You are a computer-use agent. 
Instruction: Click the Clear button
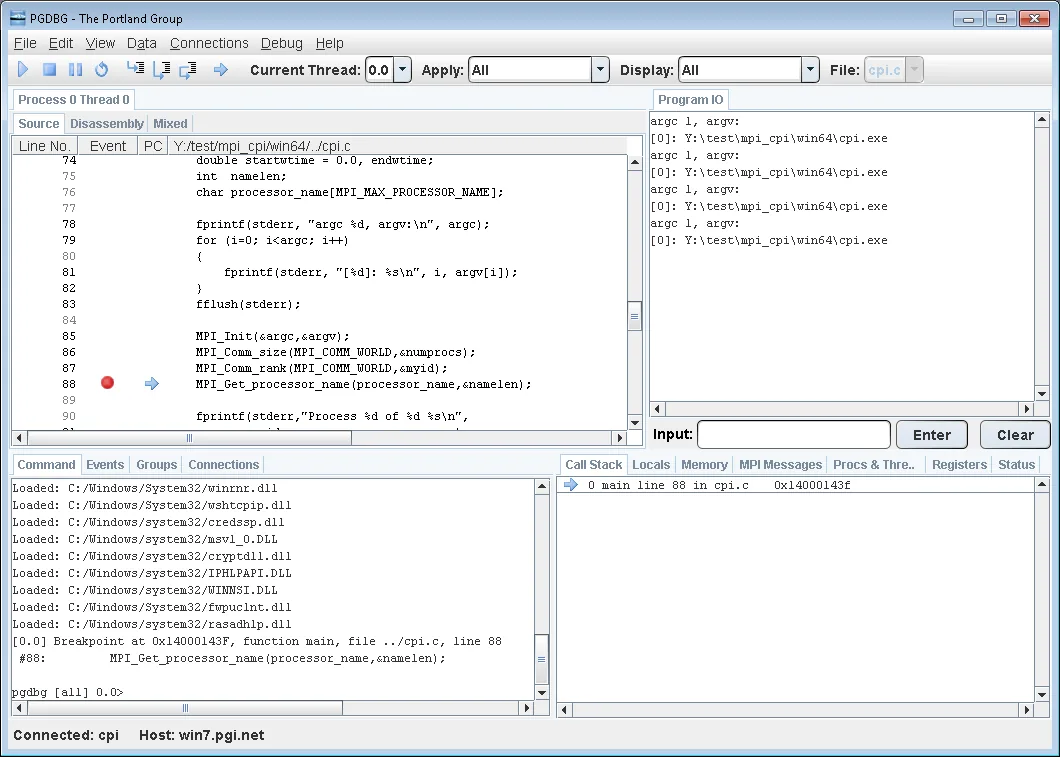[1015, 435]
